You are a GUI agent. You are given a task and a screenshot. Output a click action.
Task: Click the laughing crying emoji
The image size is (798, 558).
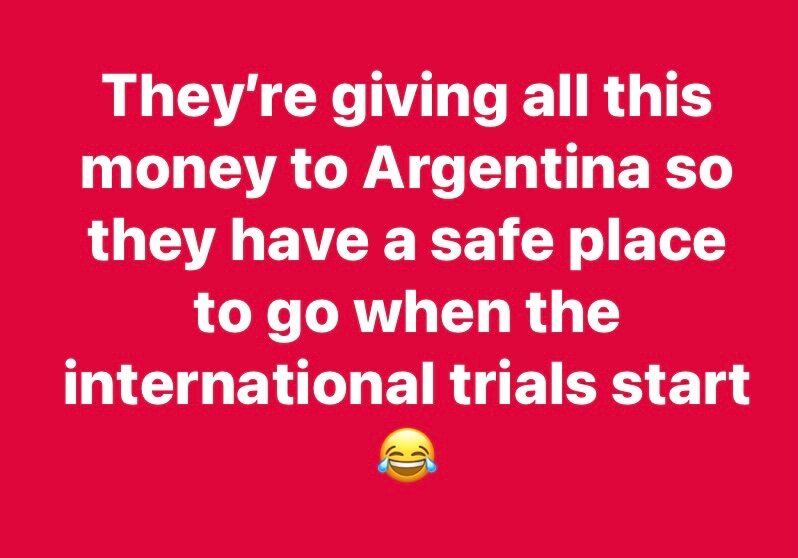point(407,455)
